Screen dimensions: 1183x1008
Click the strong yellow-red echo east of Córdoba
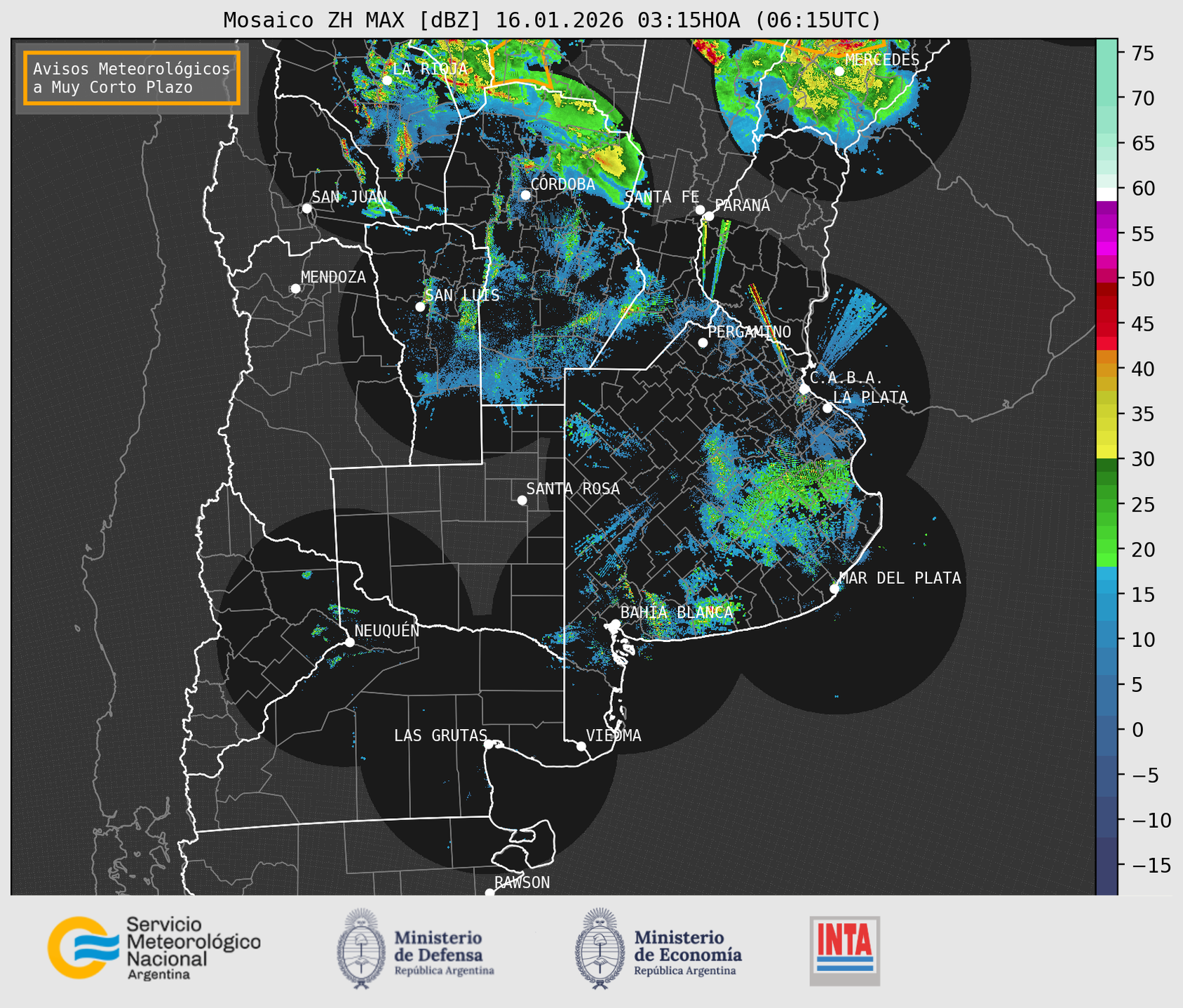click(x=612, y=161)
